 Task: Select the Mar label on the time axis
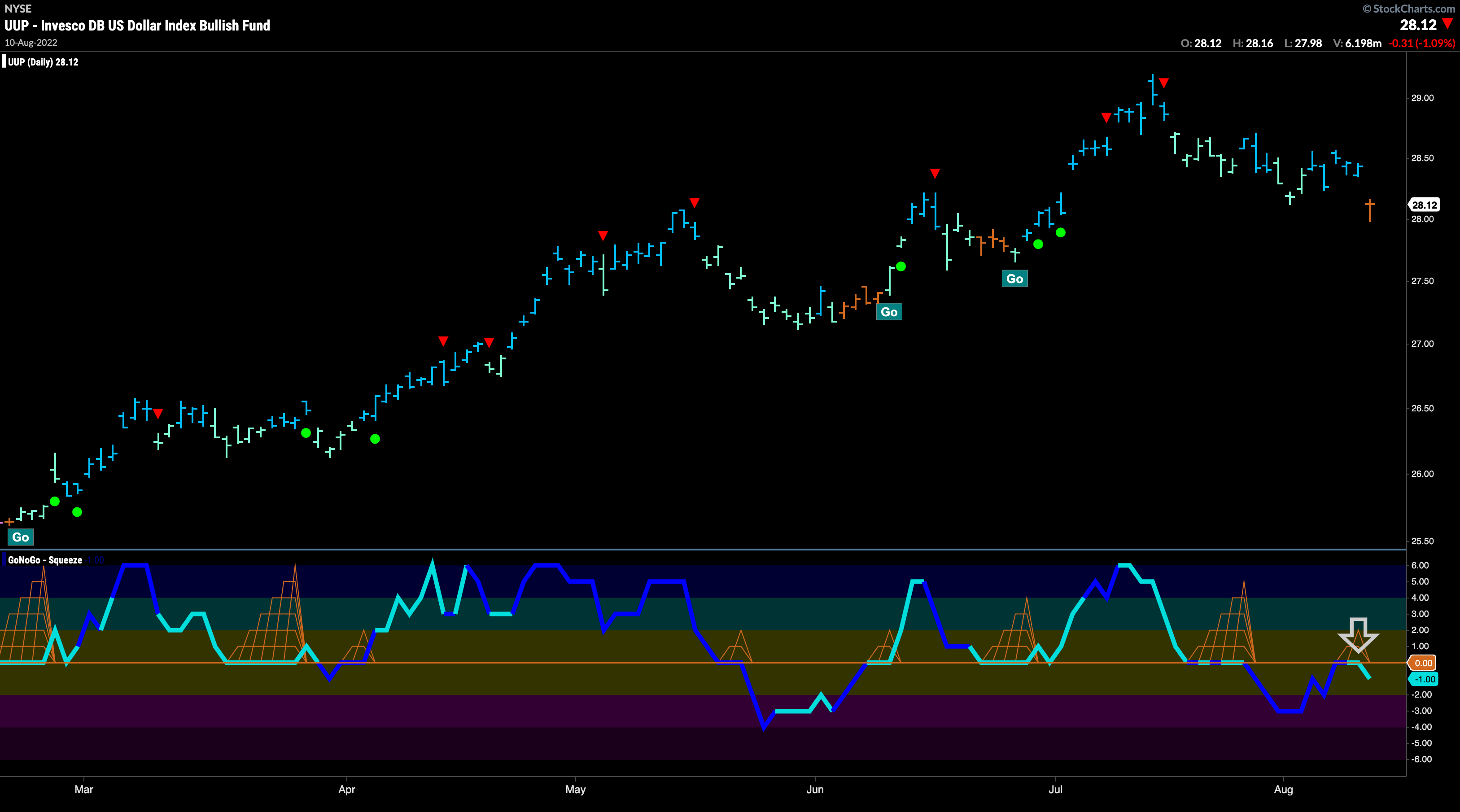click(x=84, y=789)
